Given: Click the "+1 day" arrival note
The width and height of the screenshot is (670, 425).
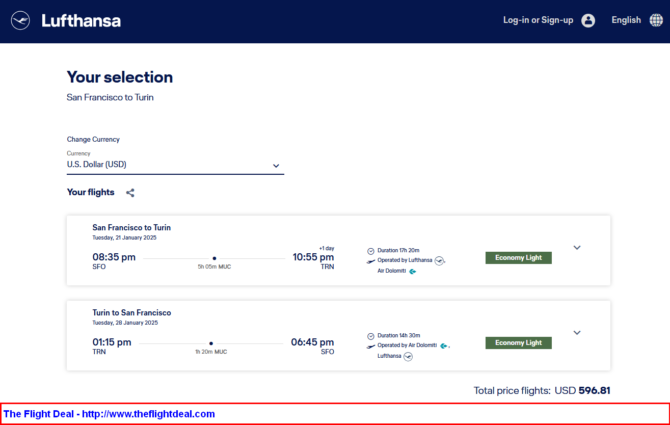Looking at the screenshot, I should pyautogui.click(x=327, y=248).
